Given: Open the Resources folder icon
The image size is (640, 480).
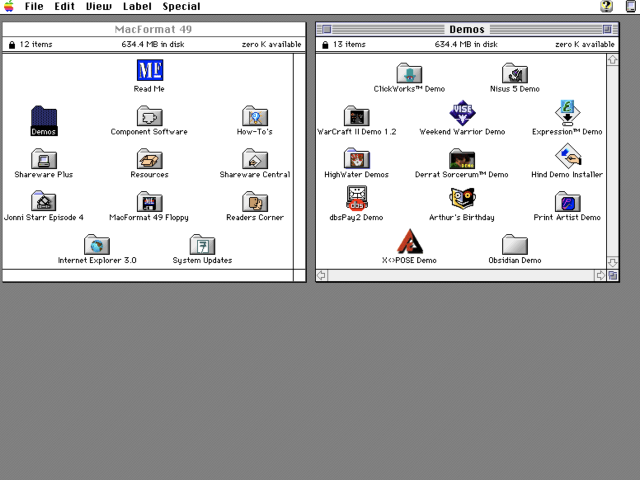Looking at the screenshot, I should tap(149, 159).
